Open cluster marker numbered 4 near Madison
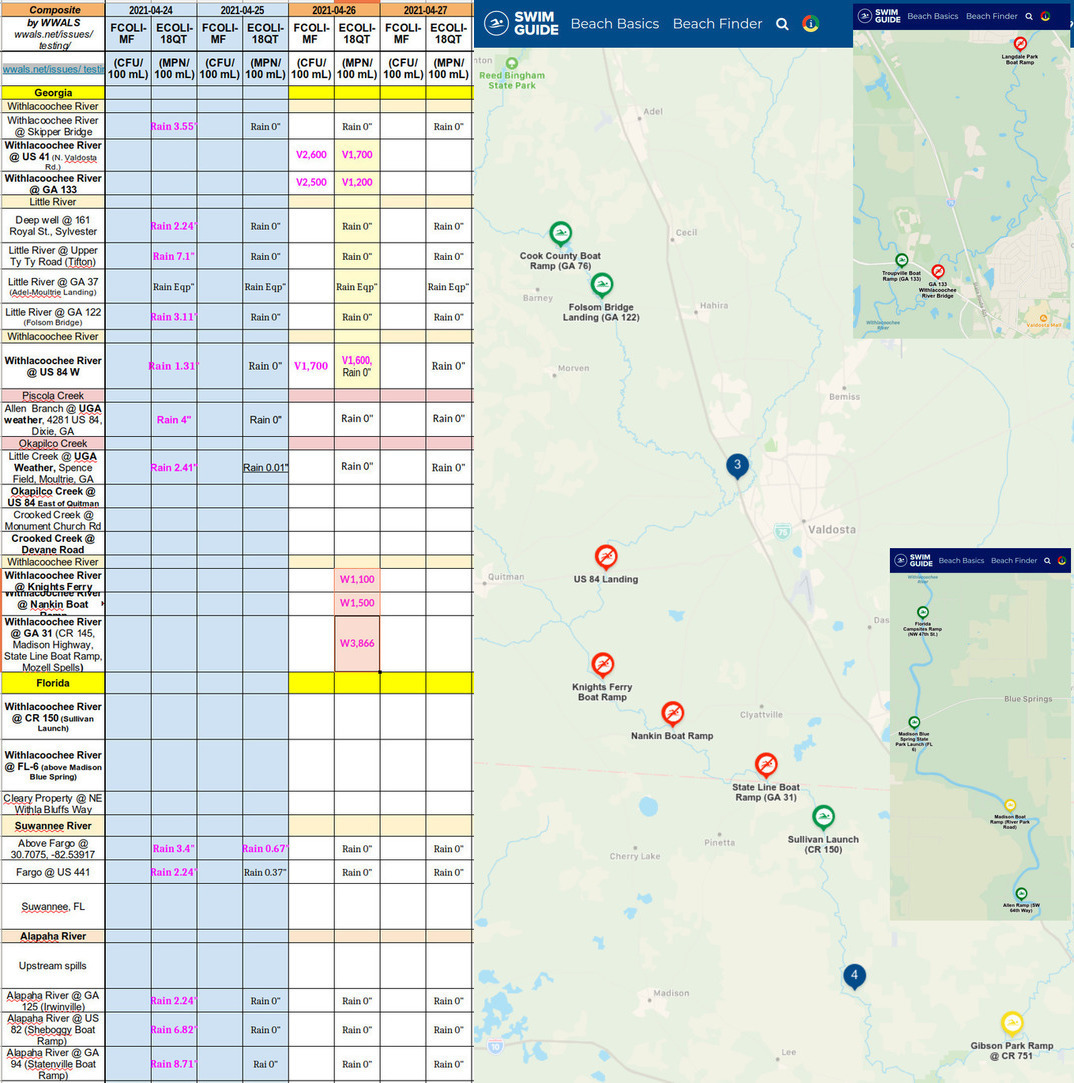Image resolution: width=1074 pixels, height=1083 pixels. 854,977
